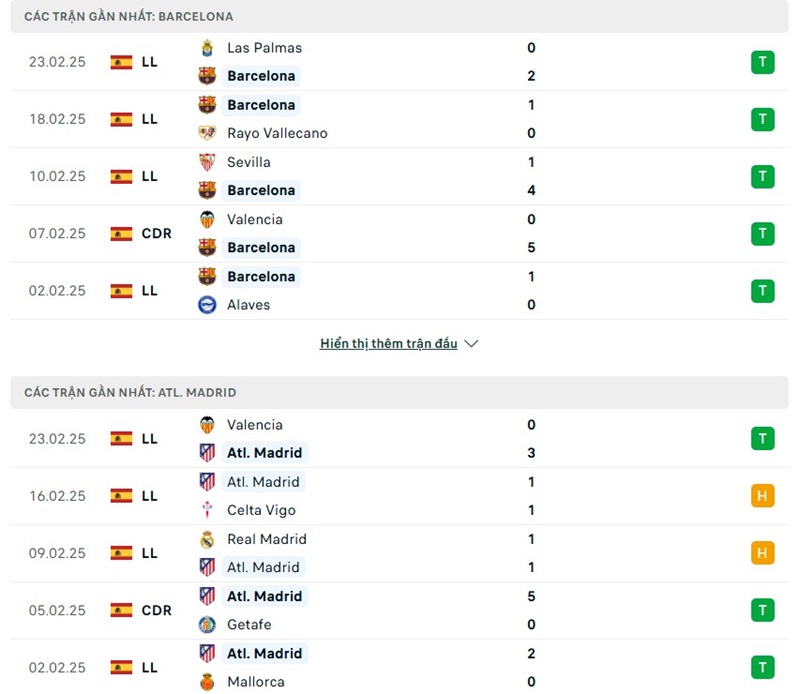Image resolution: width=800 pixels, height=694 pixels.
Task: Click the orange H badge for Real Madrid match
Action: (762, 553)
